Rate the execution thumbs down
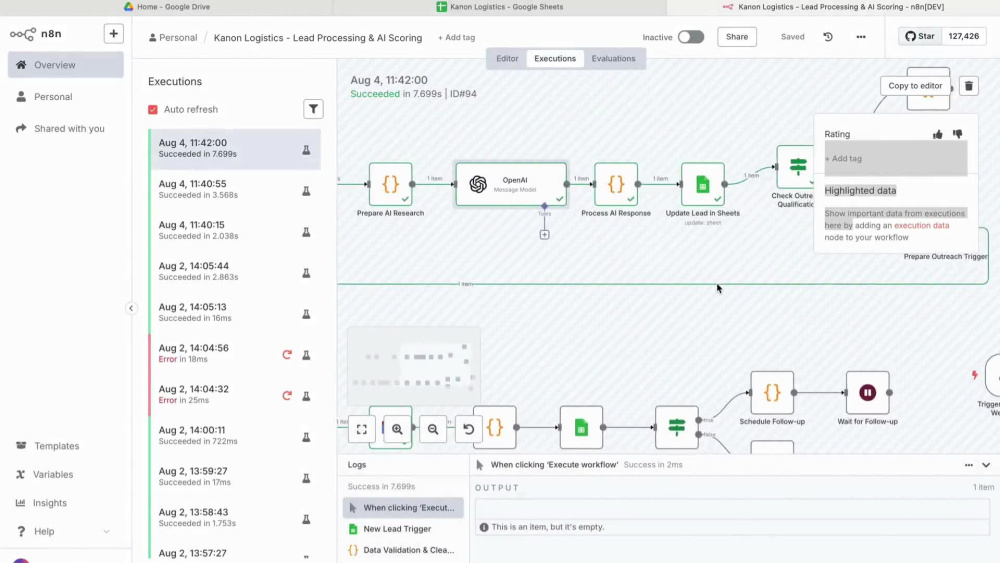This screenshot has width=1000, height=563. click(957, 134)
